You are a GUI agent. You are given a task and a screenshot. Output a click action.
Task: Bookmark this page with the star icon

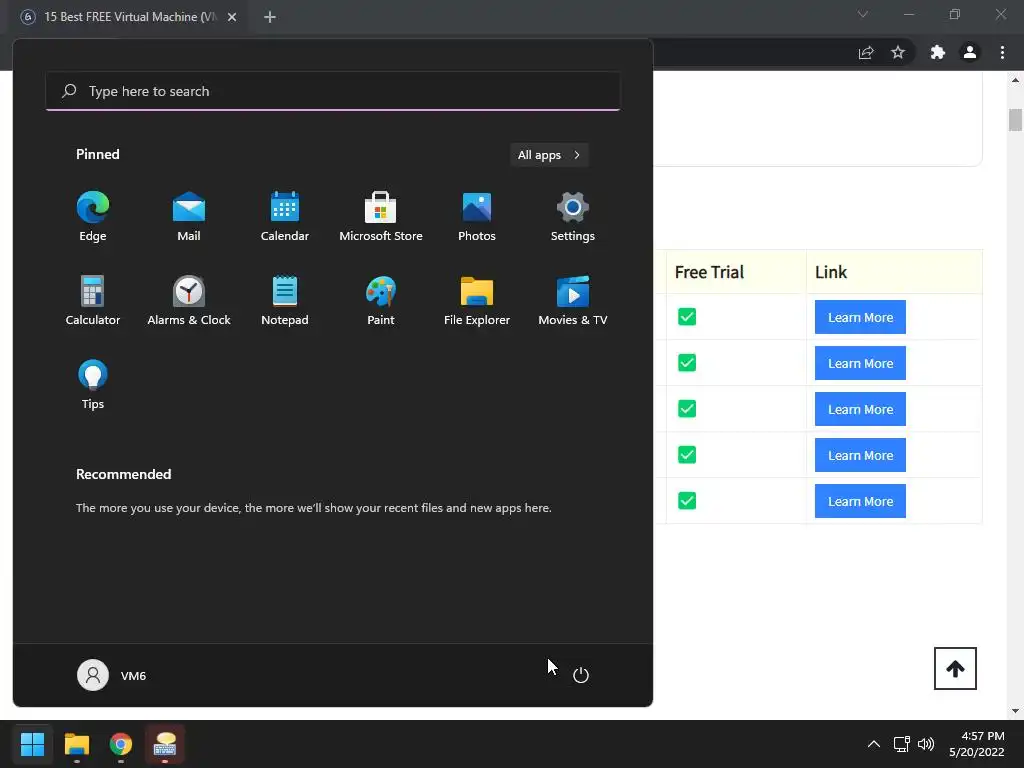898,53
